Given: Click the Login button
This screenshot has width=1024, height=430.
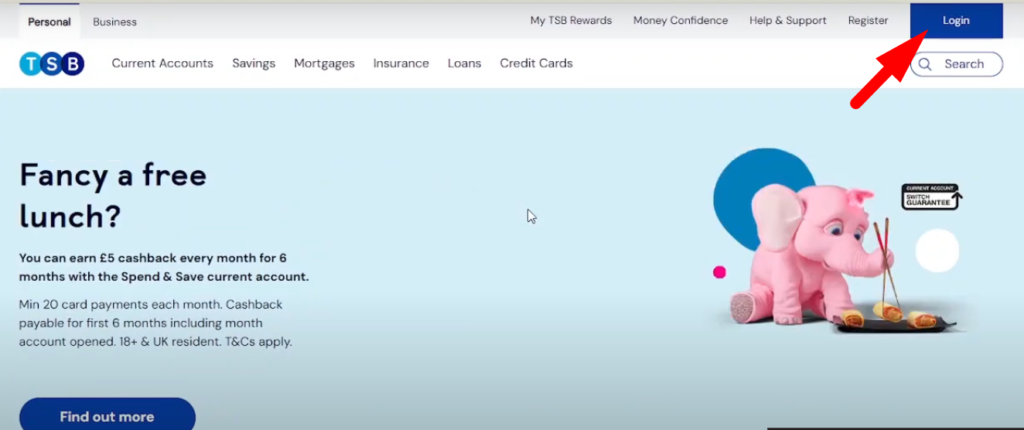Looking at the screenshot, I should [x=956, y=21].
